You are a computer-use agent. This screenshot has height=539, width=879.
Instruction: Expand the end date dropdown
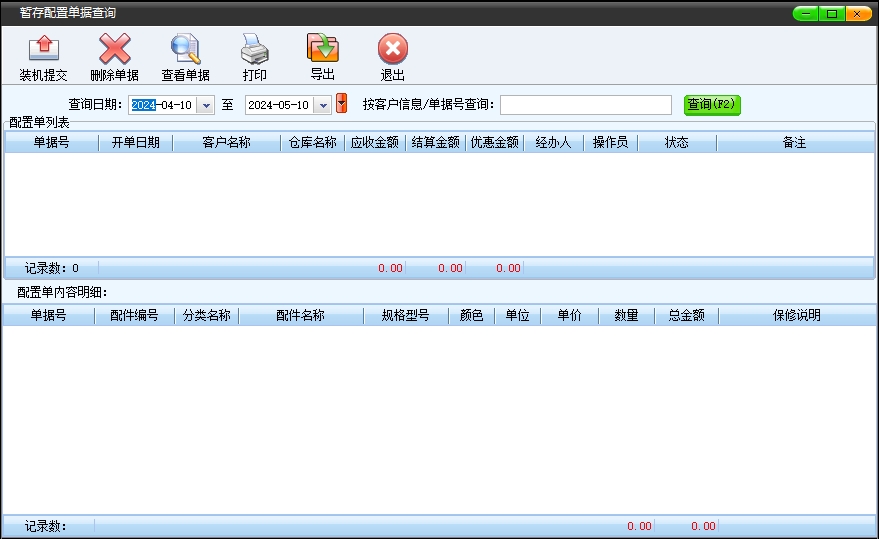pyautogui.click(x=322, y=105)
